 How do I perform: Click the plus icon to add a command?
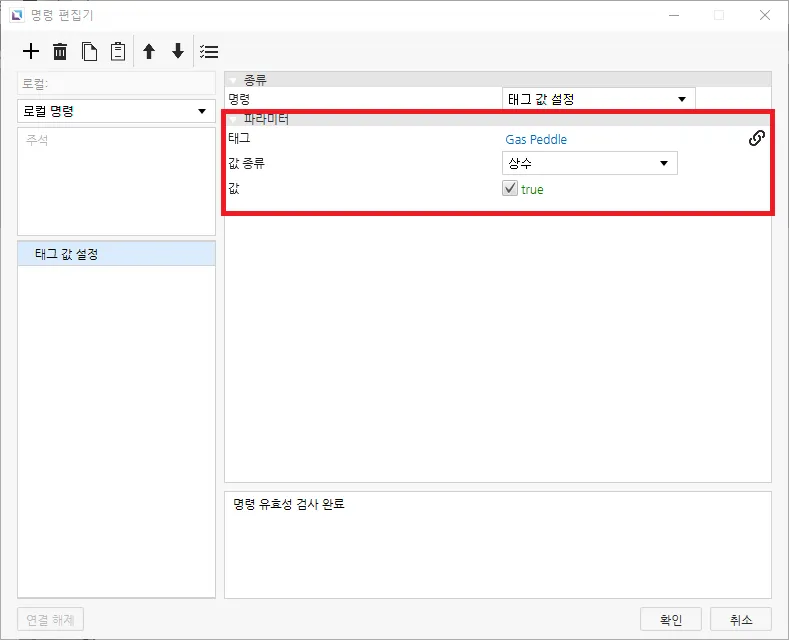coord(31,51)
